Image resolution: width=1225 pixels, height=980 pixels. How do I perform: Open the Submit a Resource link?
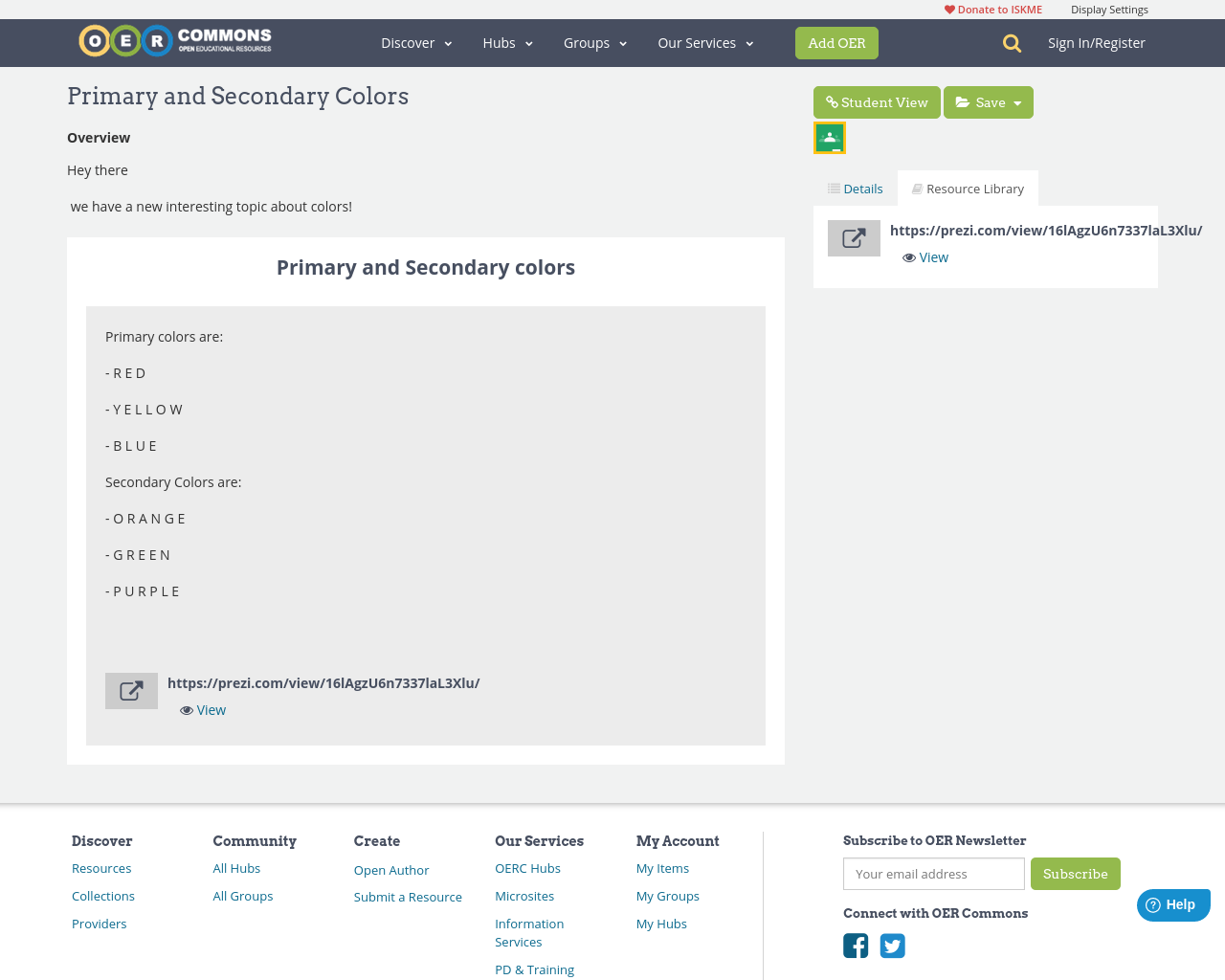click(408, 897)
